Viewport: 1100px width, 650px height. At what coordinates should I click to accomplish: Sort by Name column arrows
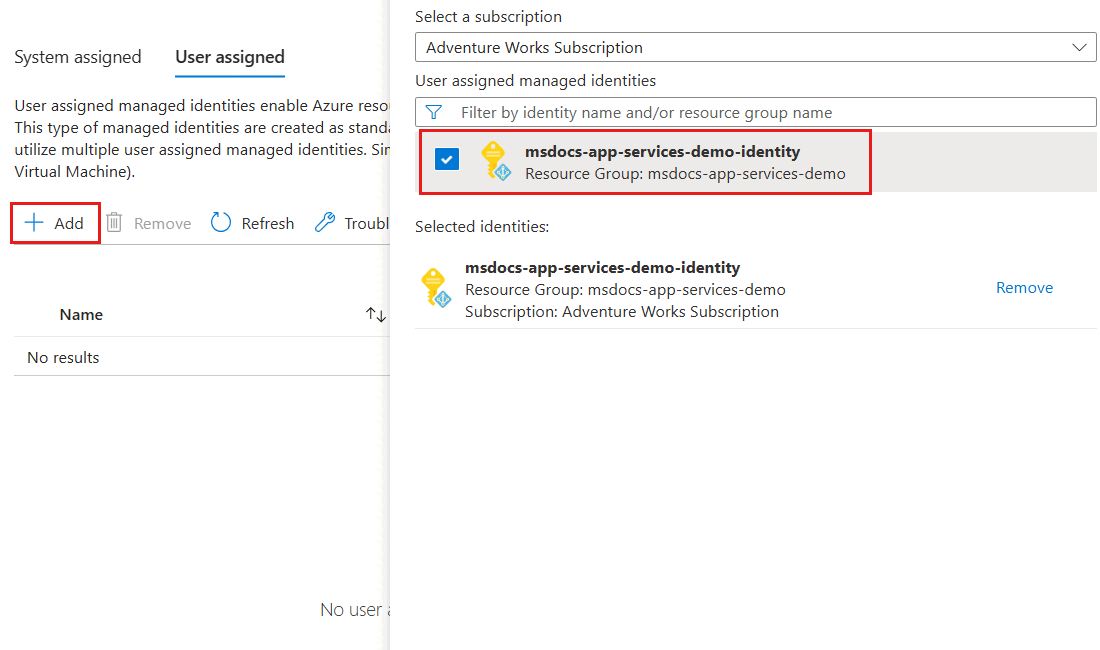[376, 315]
